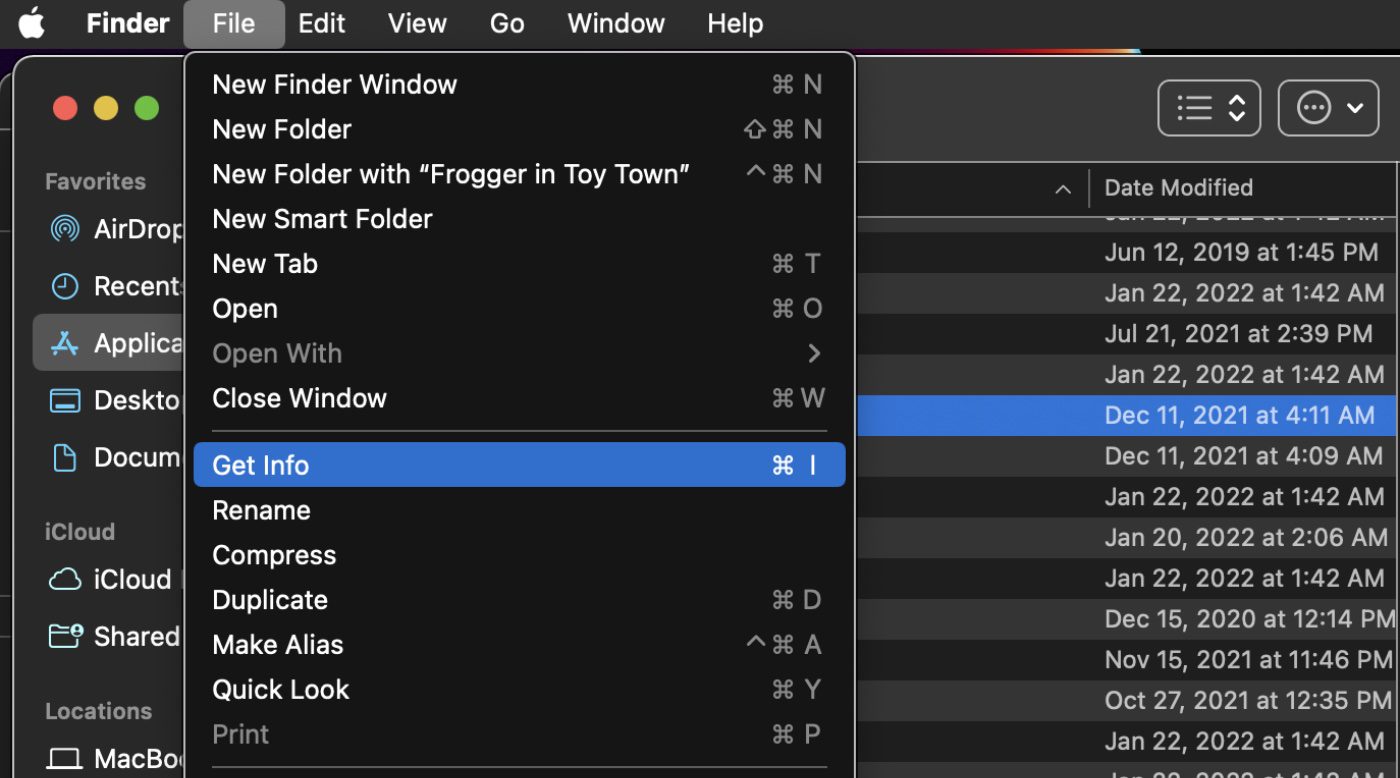Sort by Date Modified column header
Screen dimensions: 1400x778
click(1178, 188)
